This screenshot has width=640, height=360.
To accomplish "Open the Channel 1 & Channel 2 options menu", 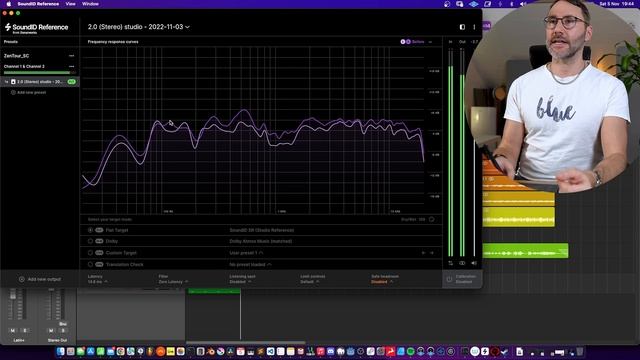I will [x=71, y=67].
